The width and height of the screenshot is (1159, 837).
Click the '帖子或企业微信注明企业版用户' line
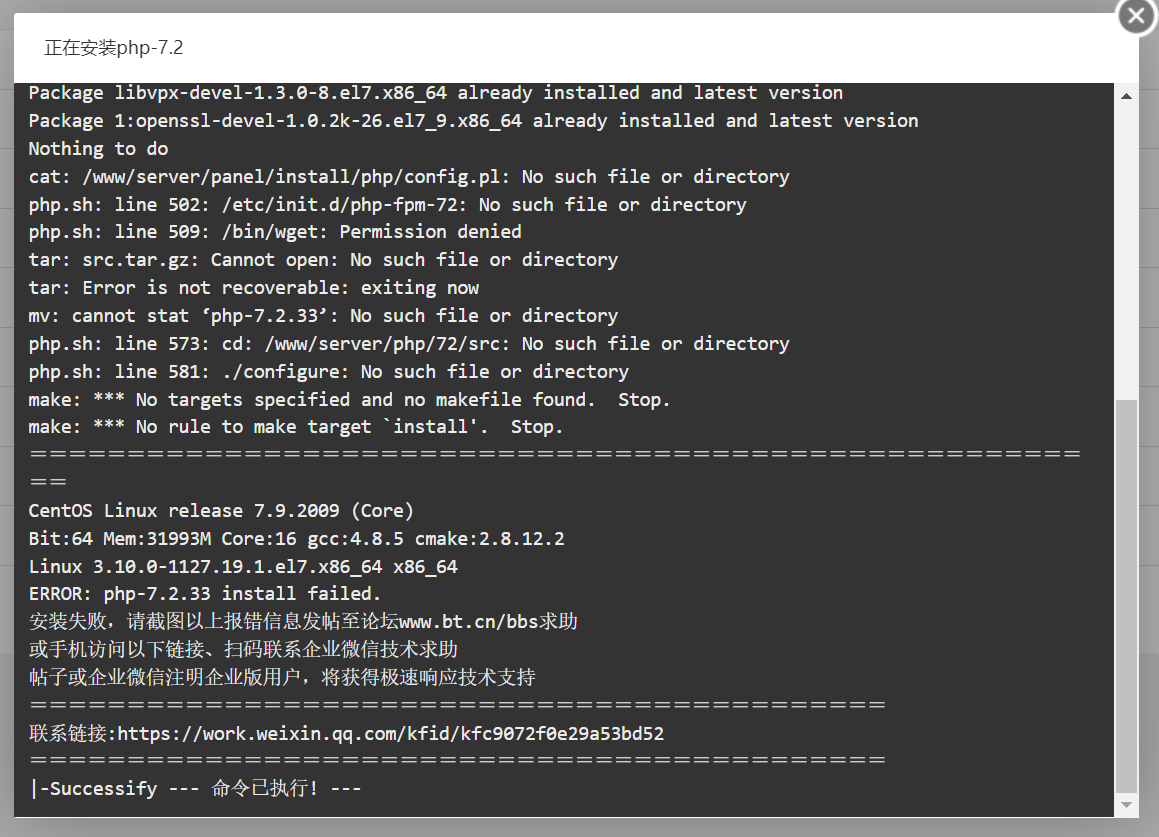point(282,677)
